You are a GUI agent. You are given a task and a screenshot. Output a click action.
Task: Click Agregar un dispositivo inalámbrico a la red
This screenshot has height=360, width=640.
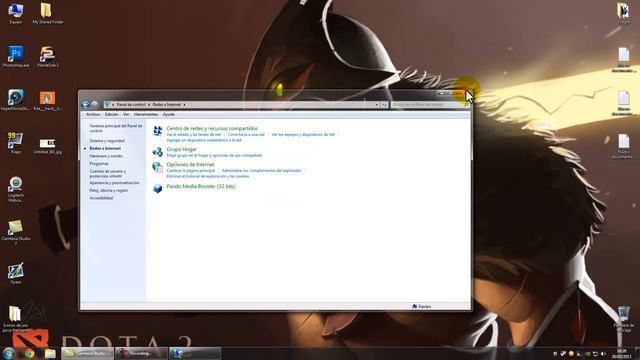click(204, 140)
